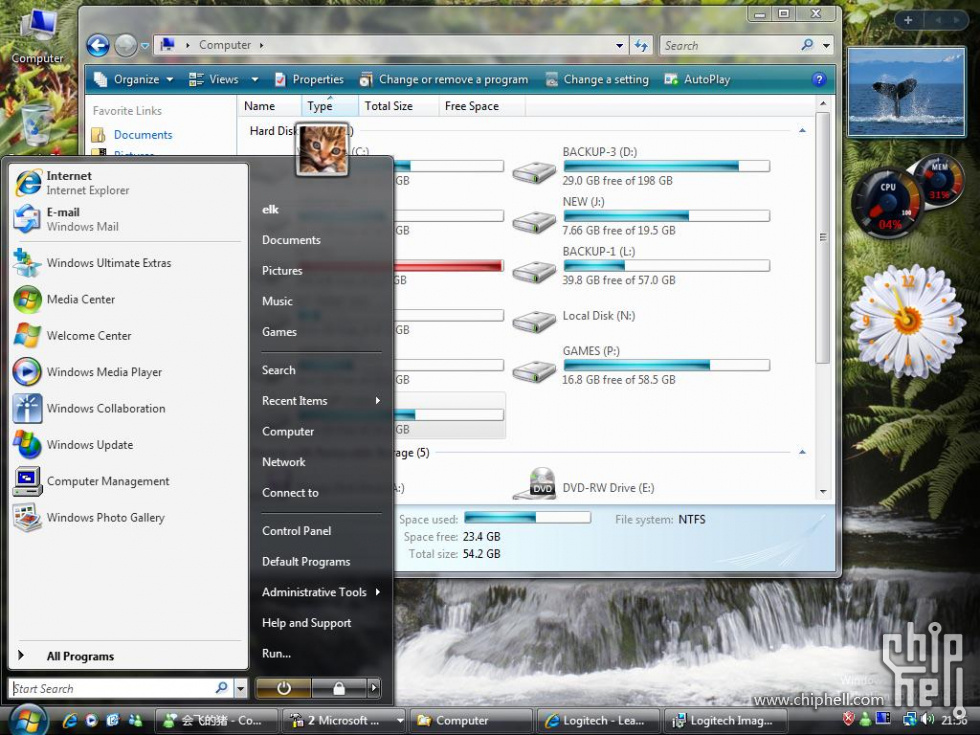
Task: Open Views options dropdown arrow
Action: tap(254, 79)
